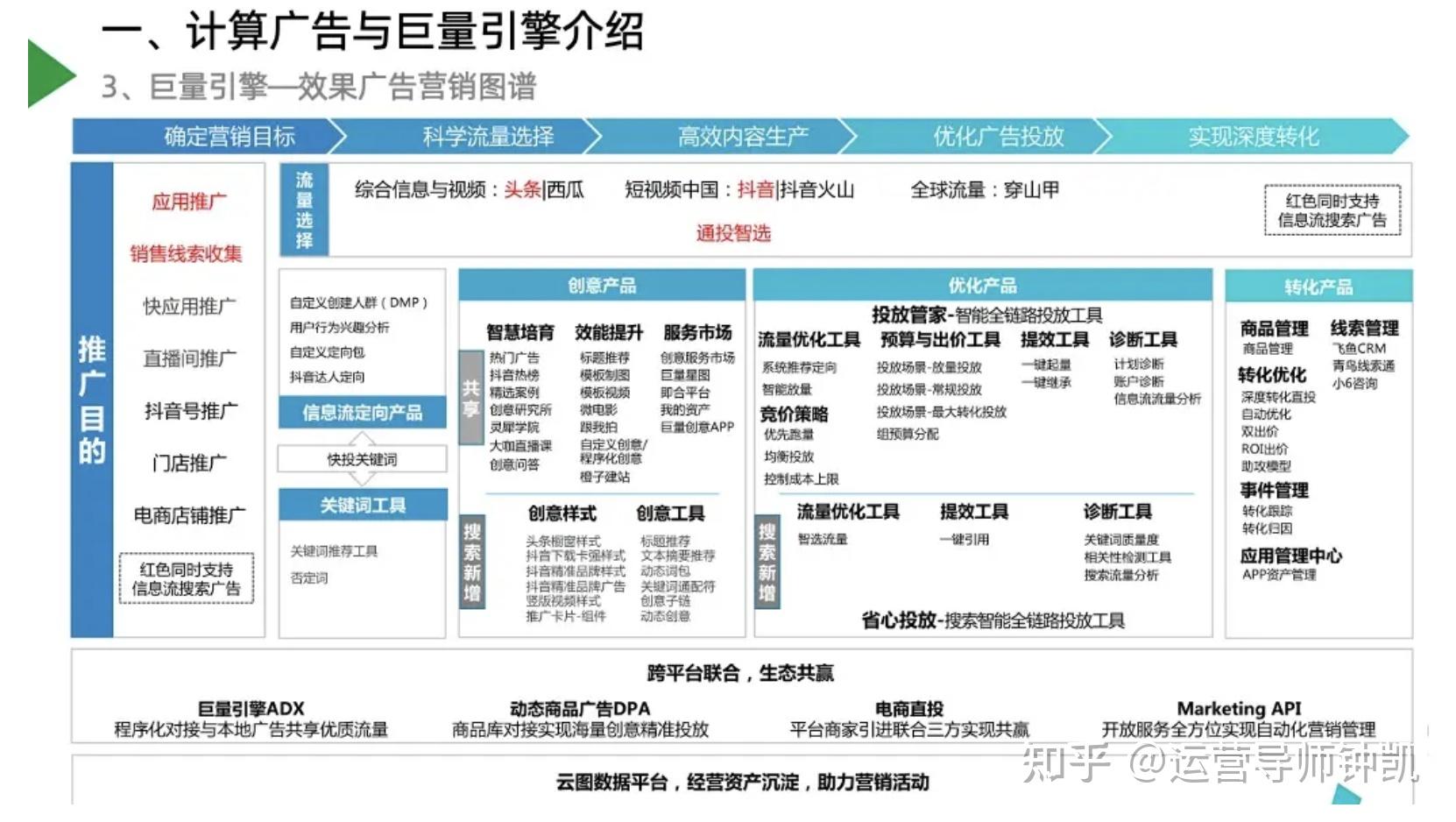The height and width of the screenshot is (822, 1456).
Task: Click the 服务市场 heading
Action: (x=697, y=333)
